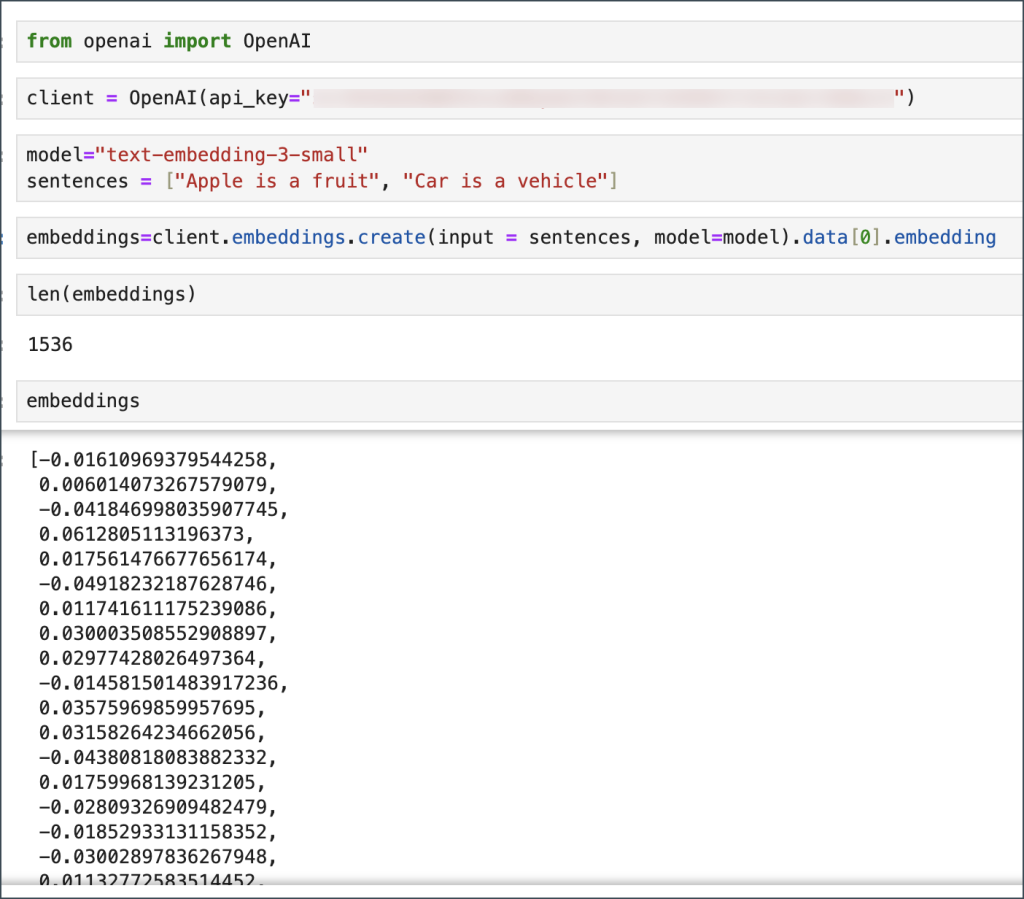Click output value 0.030003508552908897

[x=156, y=634]
